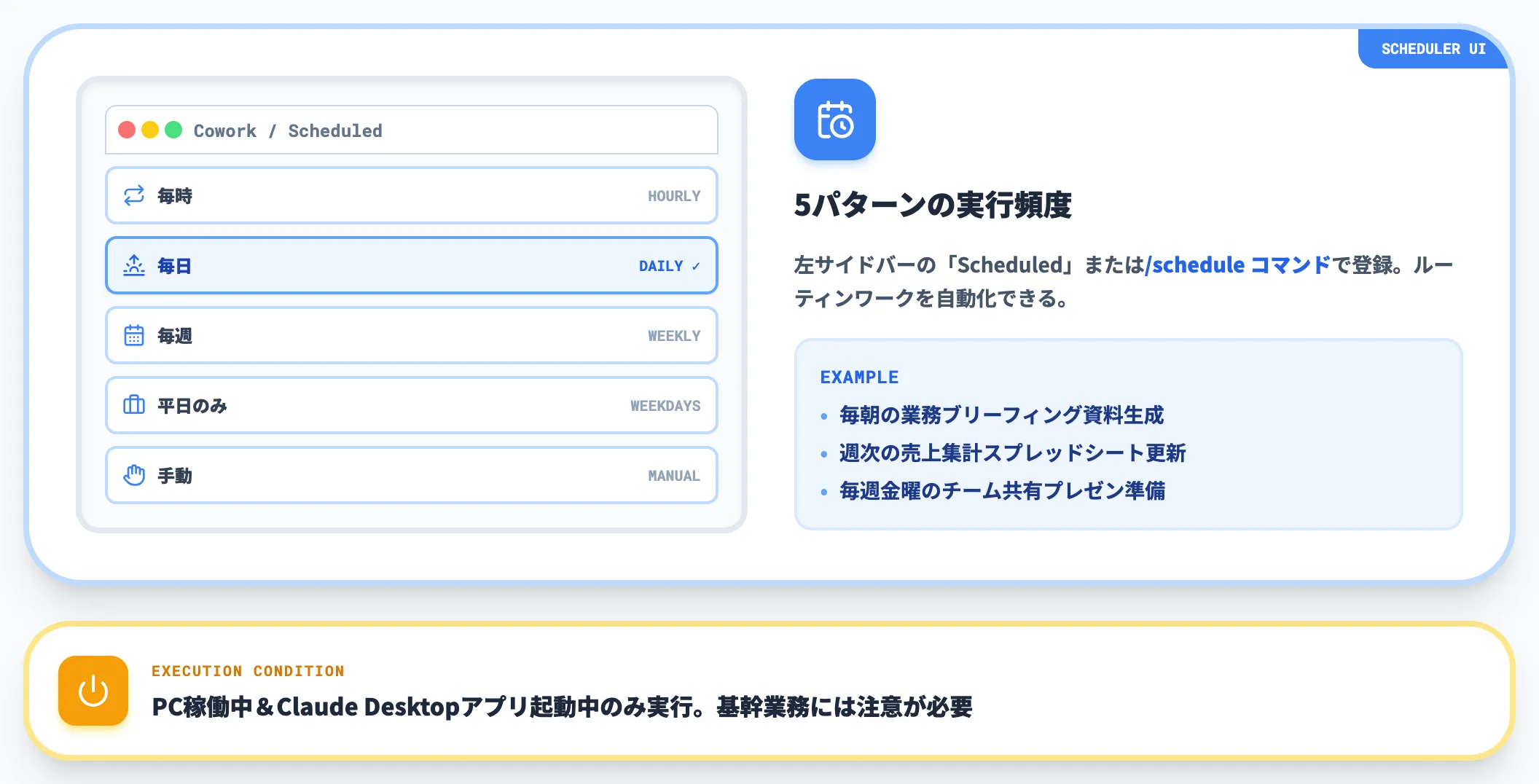Click the sunrise icon beside 毎日
This screenshot has height=784, width=1539.
click(x=134, y=265)
